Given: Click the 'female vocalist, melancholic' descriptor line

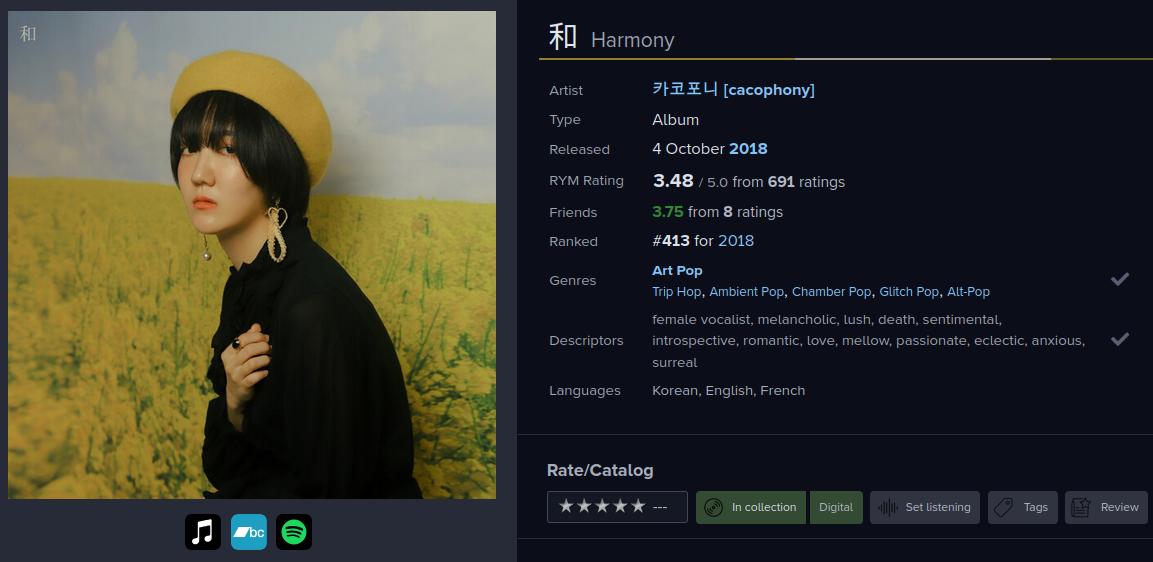Looking at the screenshot, I should pos(827,319).
